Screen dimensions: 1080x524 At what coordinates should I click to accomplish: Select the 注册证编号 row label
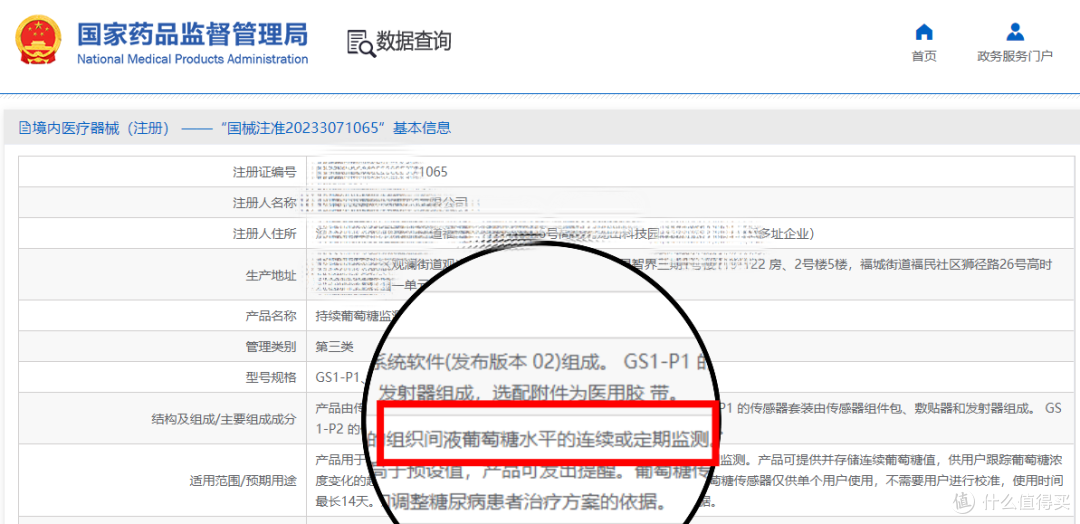(x=264, y=172)
